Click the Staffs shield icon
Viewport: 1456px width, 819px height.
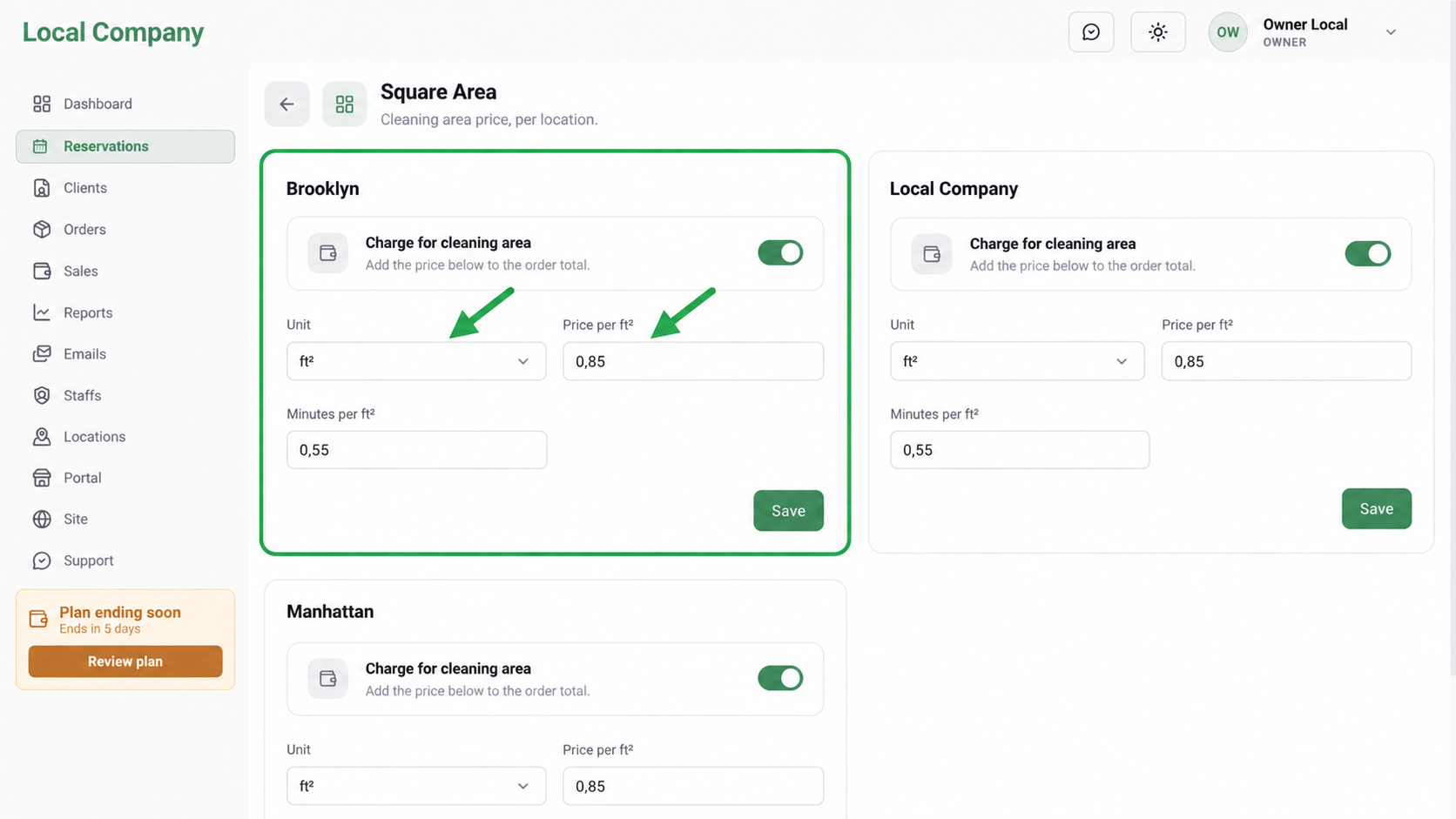[x=42, y=395]
